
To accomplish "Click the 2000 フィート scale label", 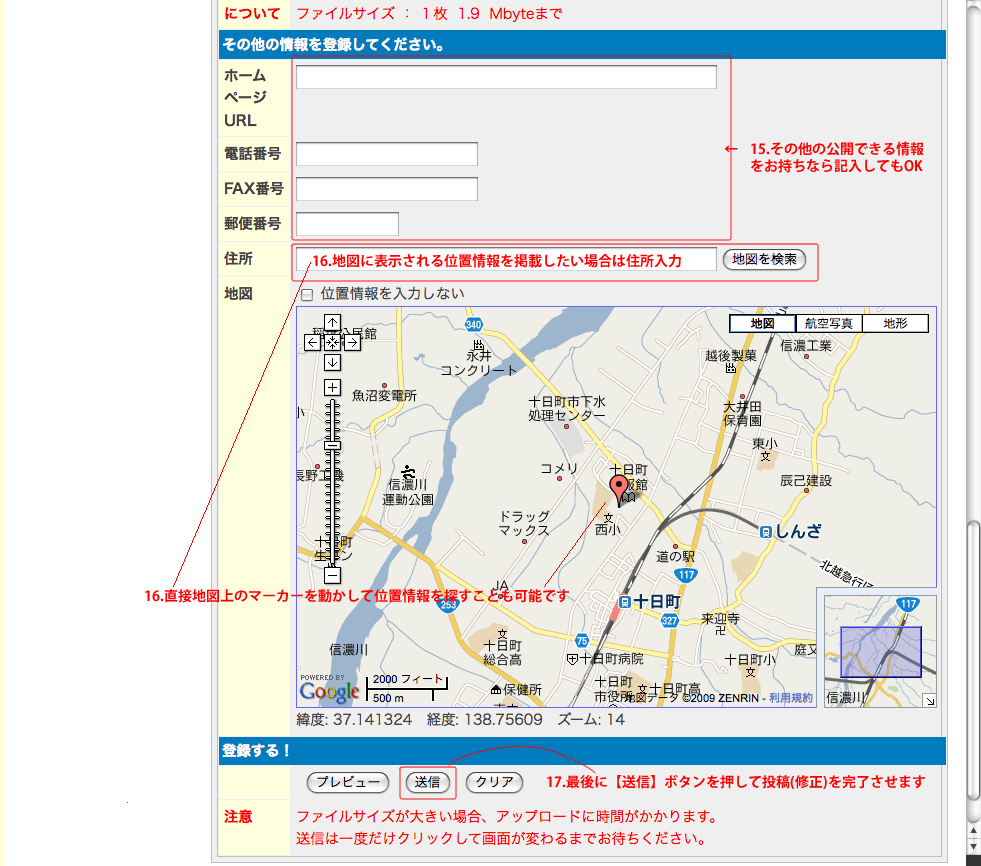I will (x=408, y=680).
